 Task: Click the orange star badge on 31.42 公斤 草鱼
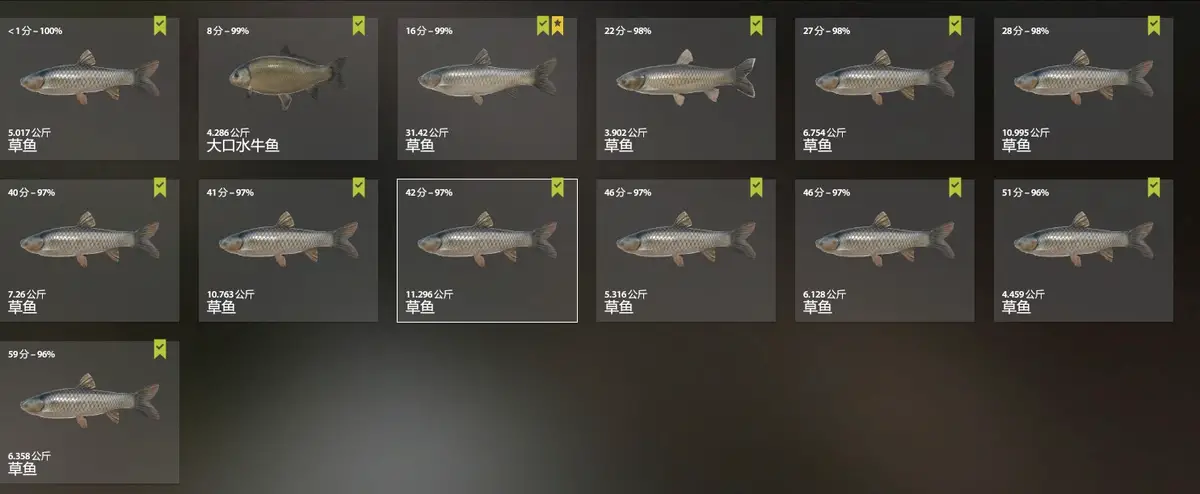[x=557, y=26]
